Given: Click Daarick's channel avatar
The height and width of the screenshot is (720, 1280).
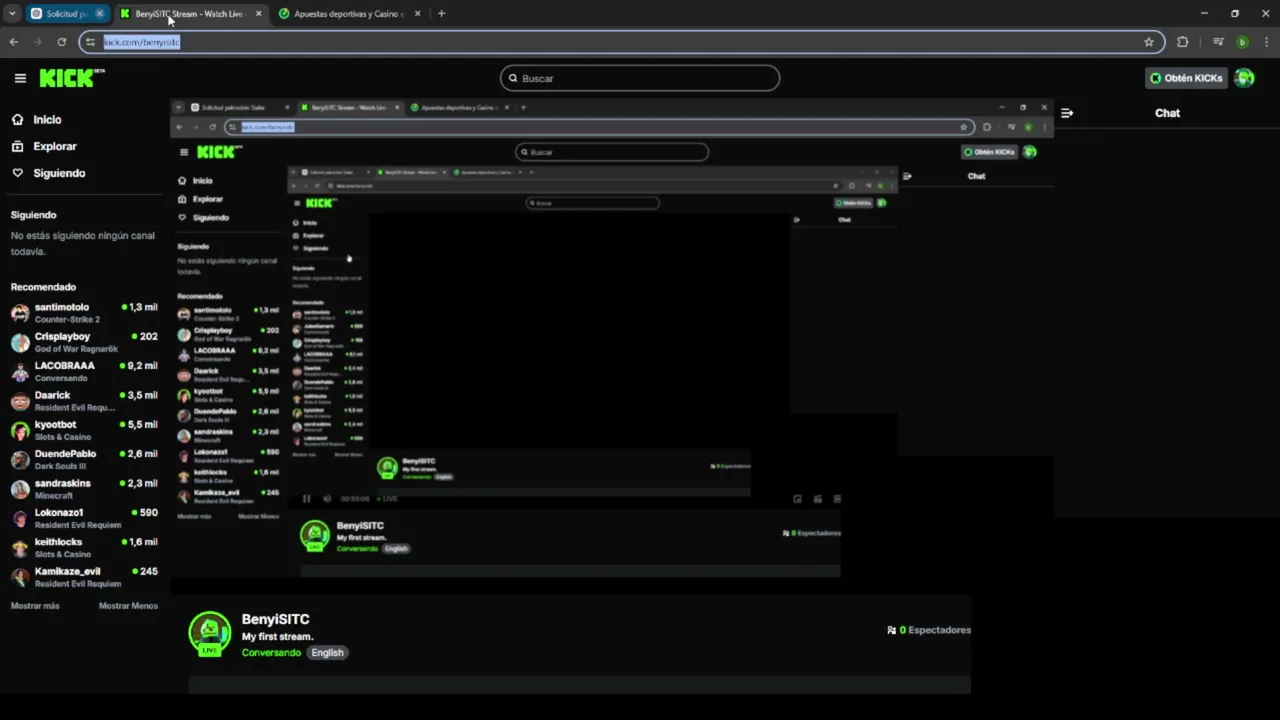Looking at the screenshot, I should click(x=20, y=401).
